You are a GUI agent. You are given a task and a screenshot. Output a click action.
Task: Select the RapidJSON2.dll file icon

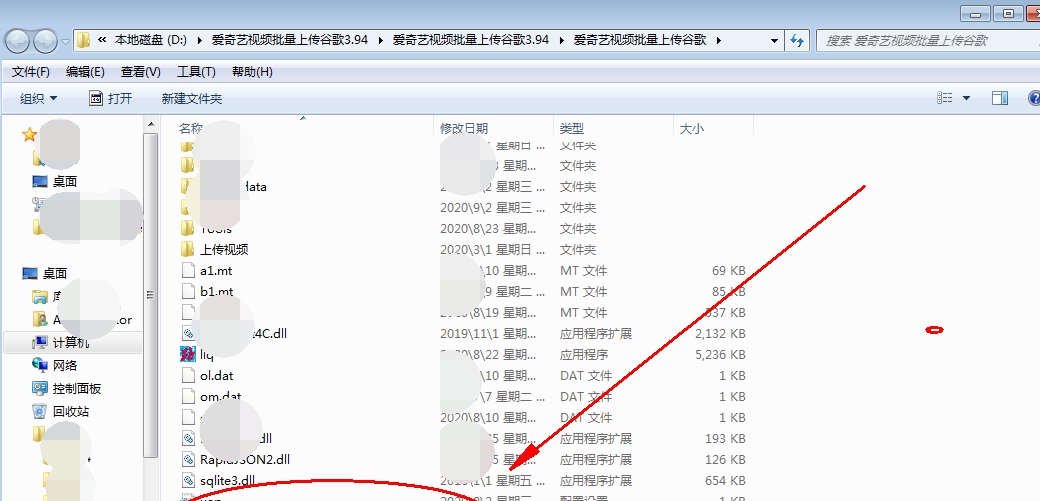click(188, 459)
